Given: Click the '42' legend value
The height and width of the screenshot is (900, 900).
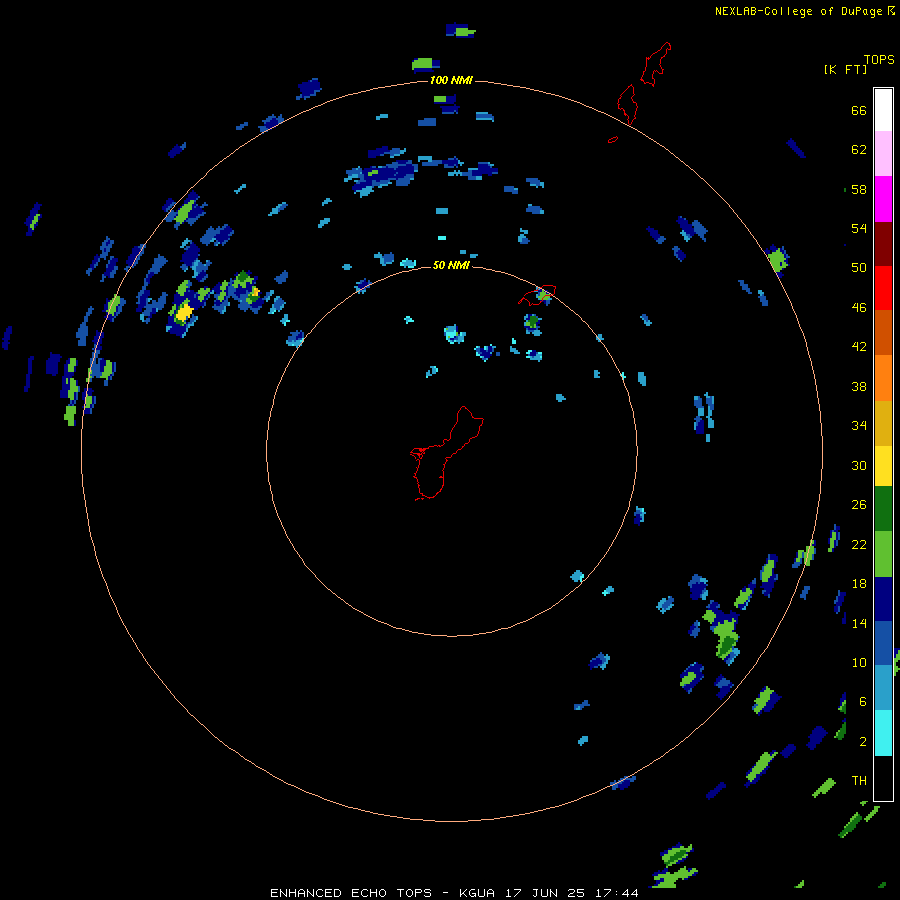Looking at the screenshot, I should [x=859, y=346].
